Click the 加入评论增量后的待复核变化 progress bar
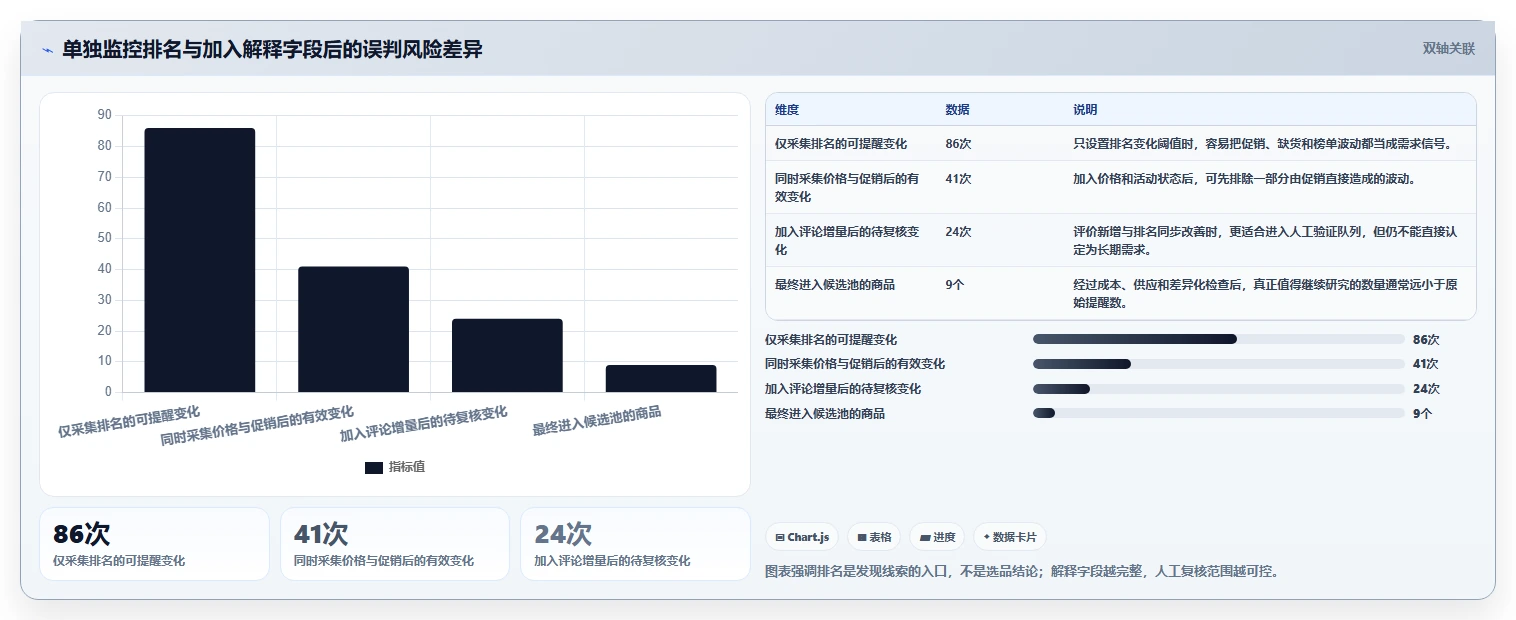The image size is (1516, 620). tap(1219, 389)
